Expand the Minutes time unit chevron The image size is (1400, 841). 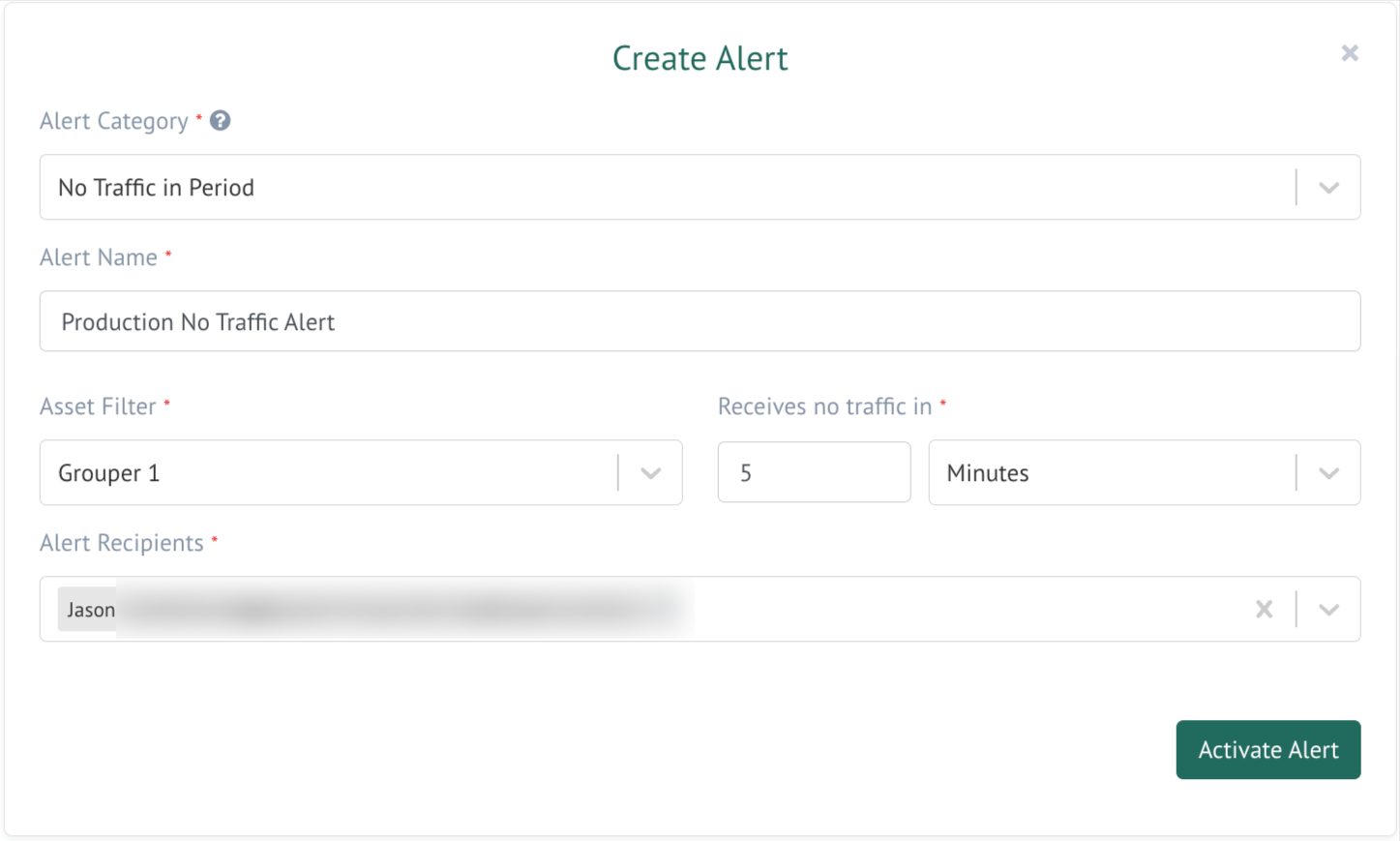click(1328, 473)
